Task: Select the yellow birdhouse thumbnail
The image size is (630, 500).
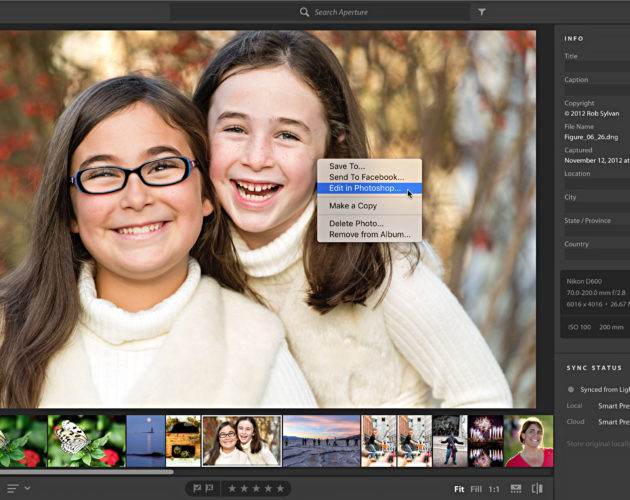Action: [x=183, y=441]
